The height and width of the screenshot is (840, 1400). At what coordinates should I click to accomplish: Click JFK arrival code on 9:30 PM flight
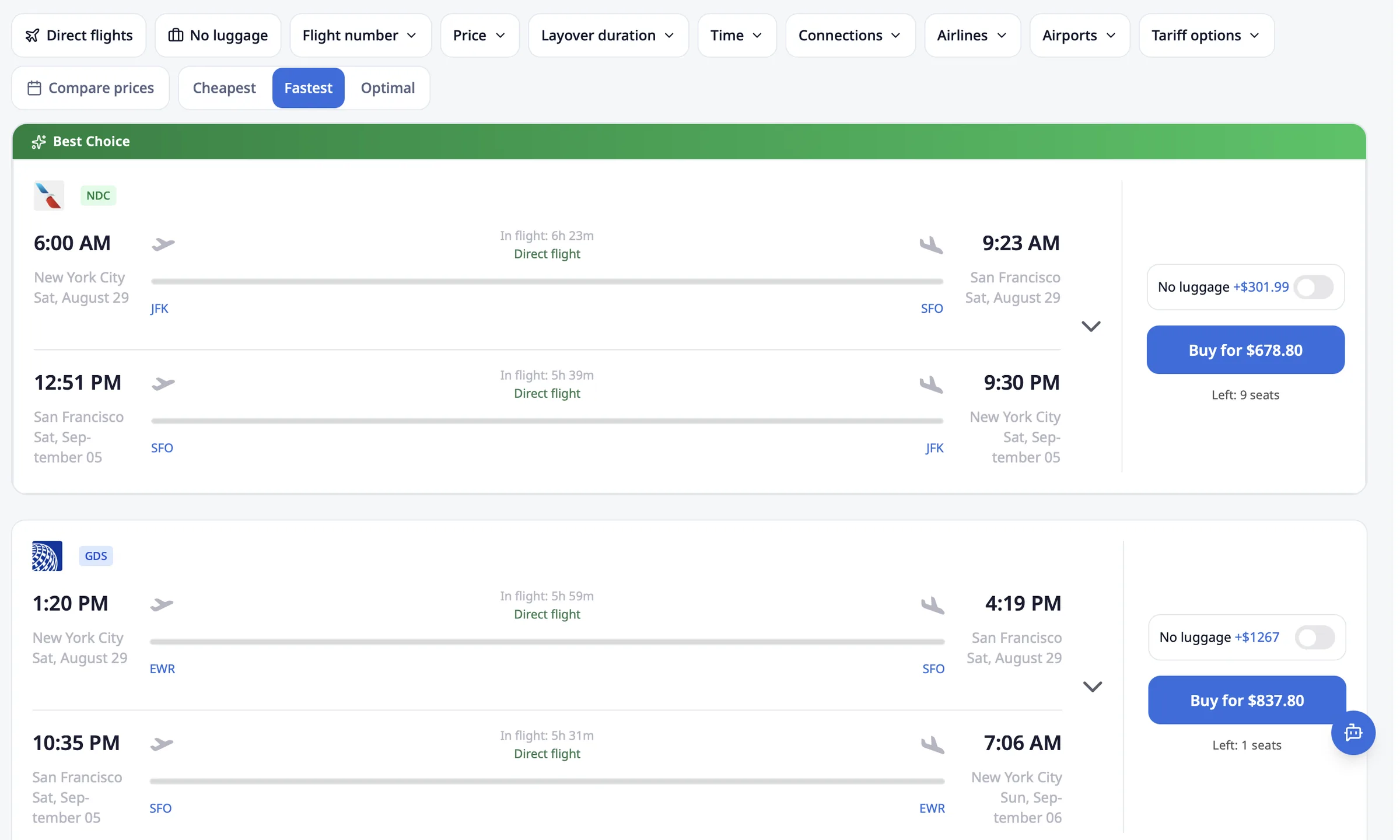click(935, 448)
